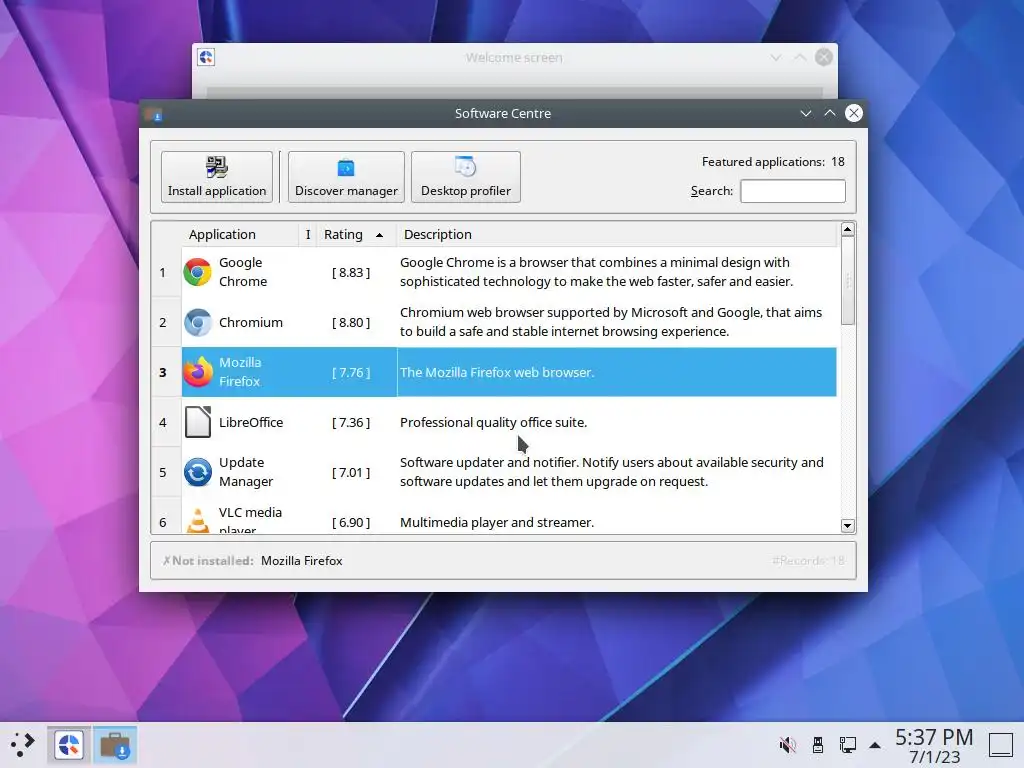The image size is (1024, 768).
Task: Click the Welcome screen window icon
Action: pyautogui.click(x=206, y=57)
